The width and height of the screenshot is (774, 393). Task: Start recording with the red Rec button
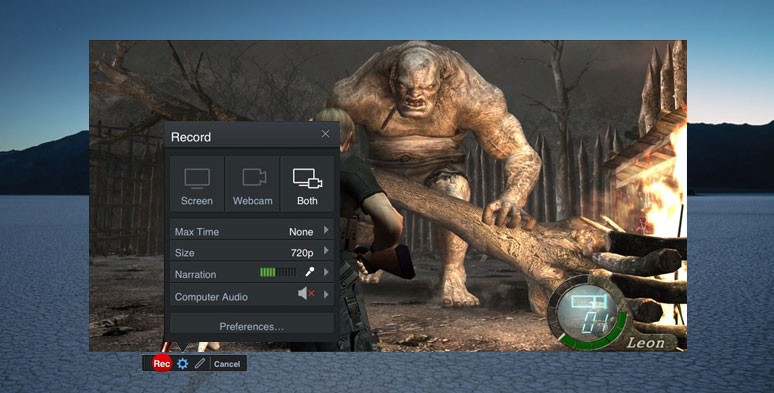tap(161, 364)
